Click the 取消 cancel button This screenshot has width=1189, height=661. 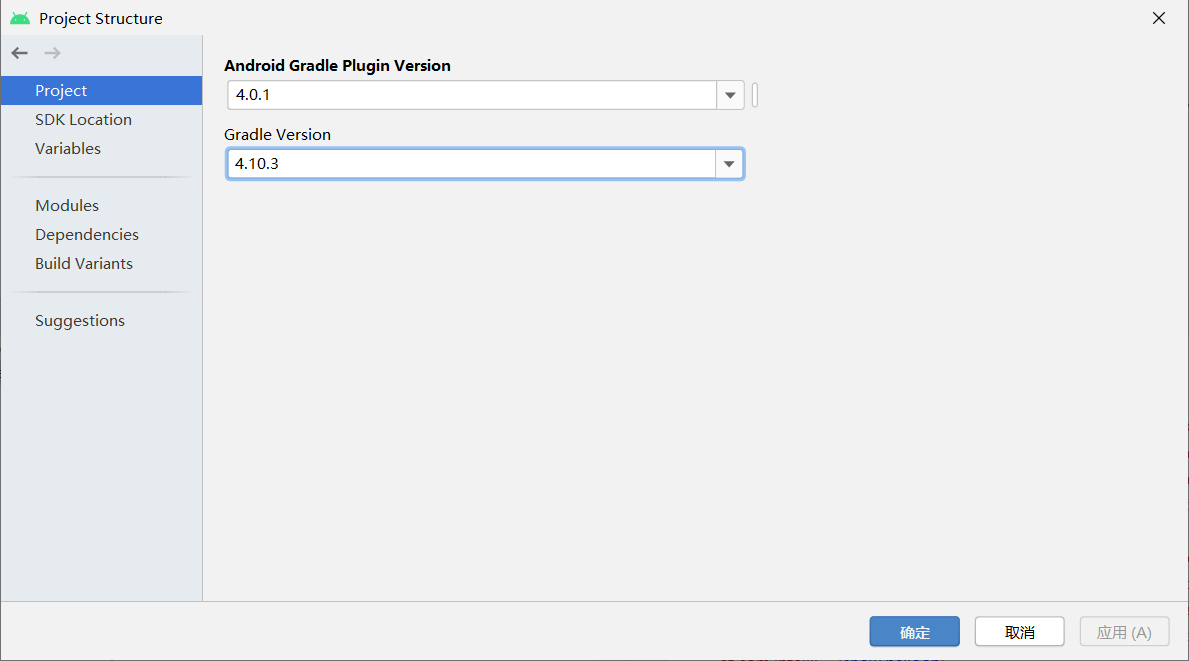click(x=1019, y=631)
